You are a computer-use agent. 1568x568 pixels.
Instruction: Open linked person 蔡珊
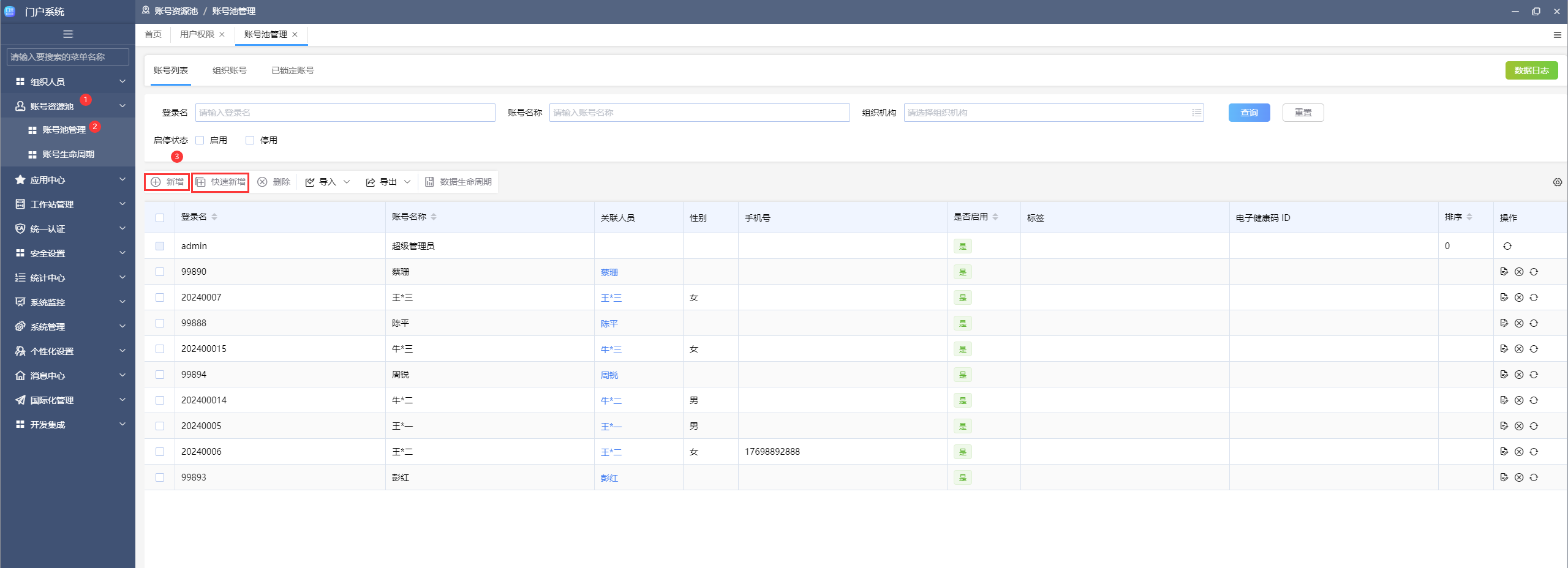609,272
